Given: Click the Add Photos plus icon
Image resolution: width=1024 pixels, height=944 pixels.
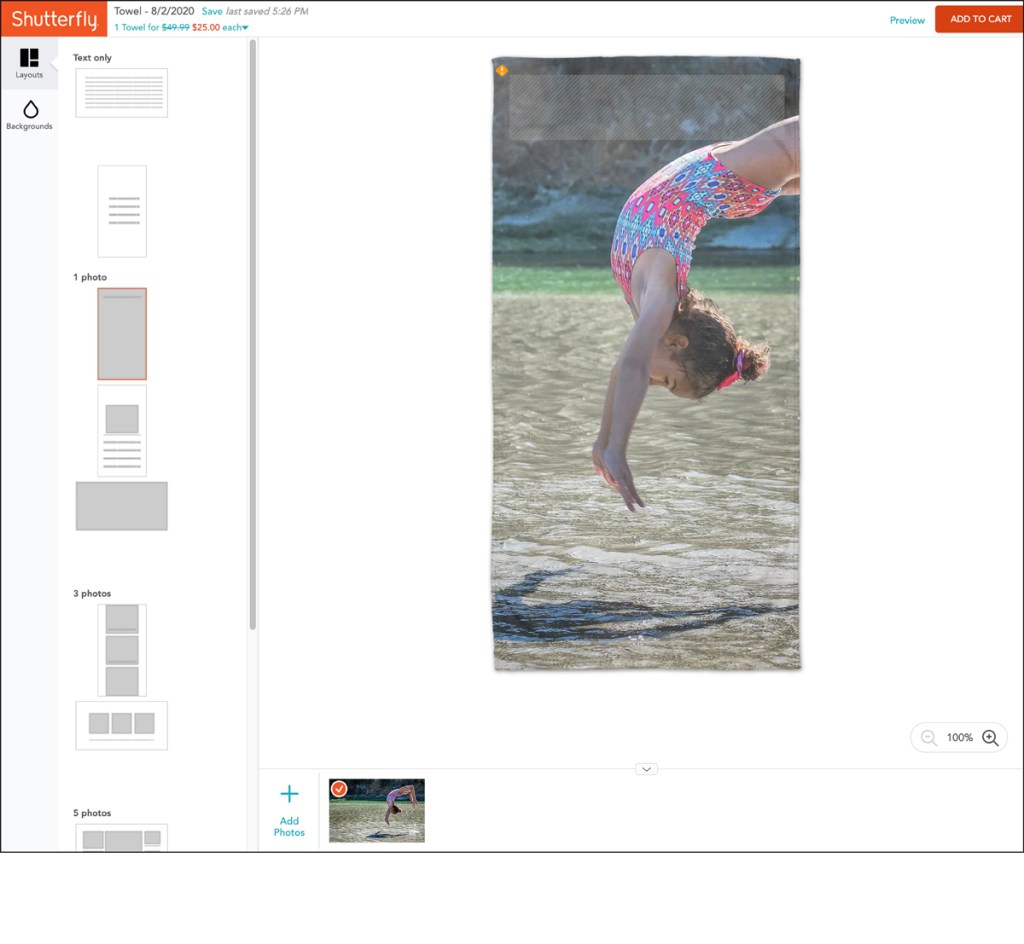Looking at the screenshot, I should click(x=289, y=794).
